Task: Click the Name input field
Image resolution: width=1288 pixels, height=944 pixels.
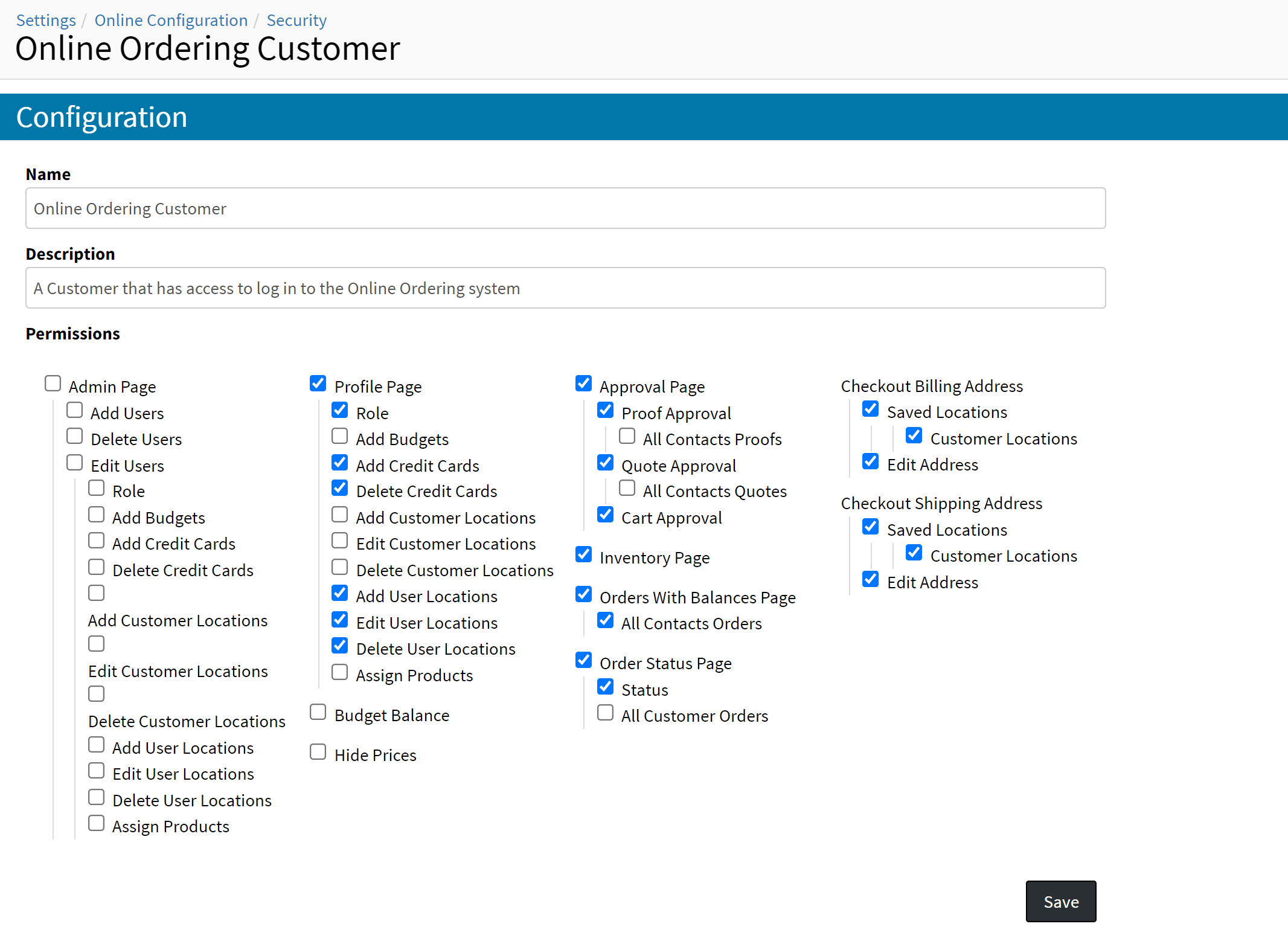Action: point(565,208)
